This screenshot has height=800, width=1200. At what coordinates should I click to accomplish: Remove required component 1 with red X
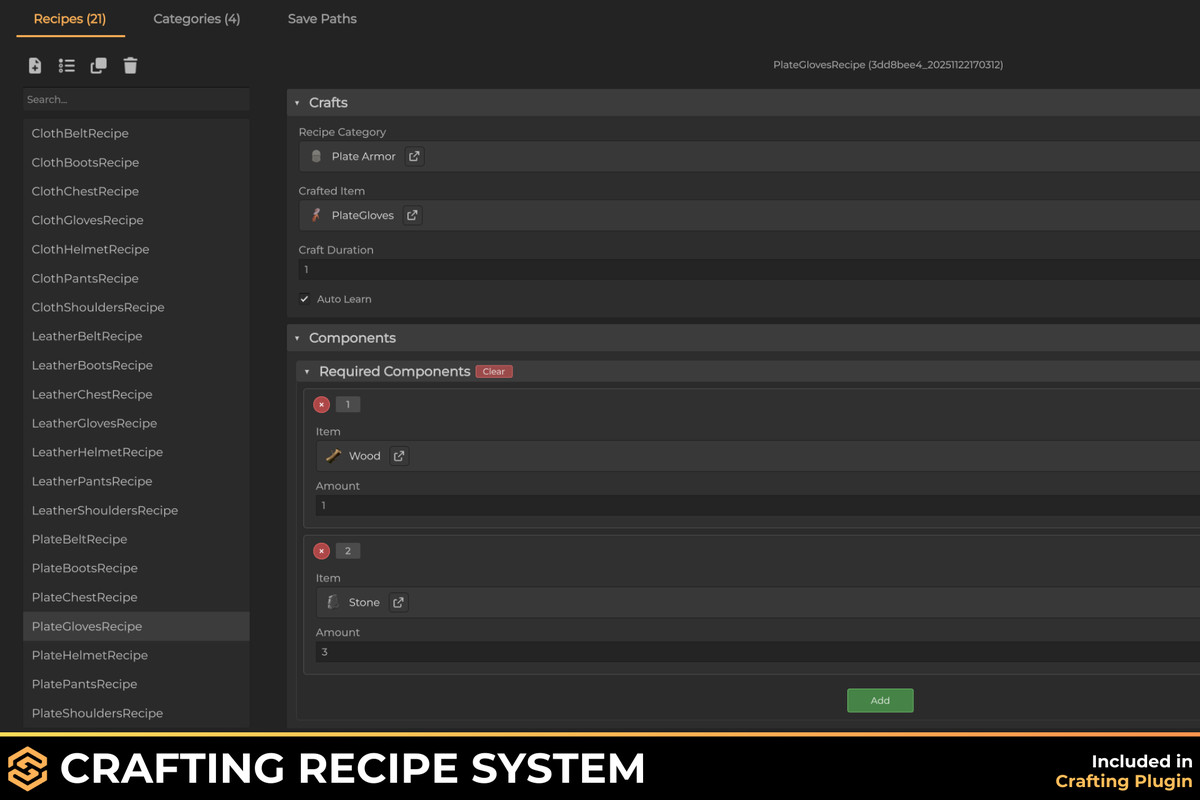point(321,404)
